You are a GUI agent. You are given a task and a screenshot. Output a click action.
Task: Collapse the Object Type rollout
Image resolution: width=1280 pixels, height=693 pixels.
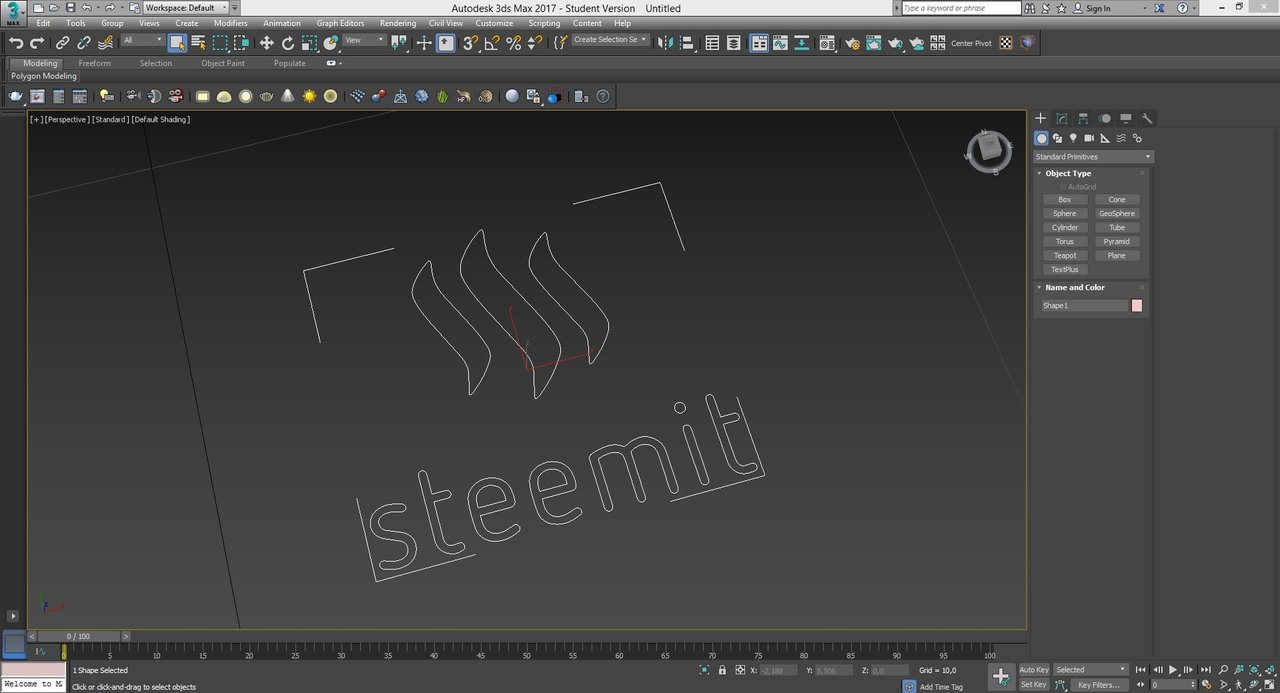tap(1068, 173)
